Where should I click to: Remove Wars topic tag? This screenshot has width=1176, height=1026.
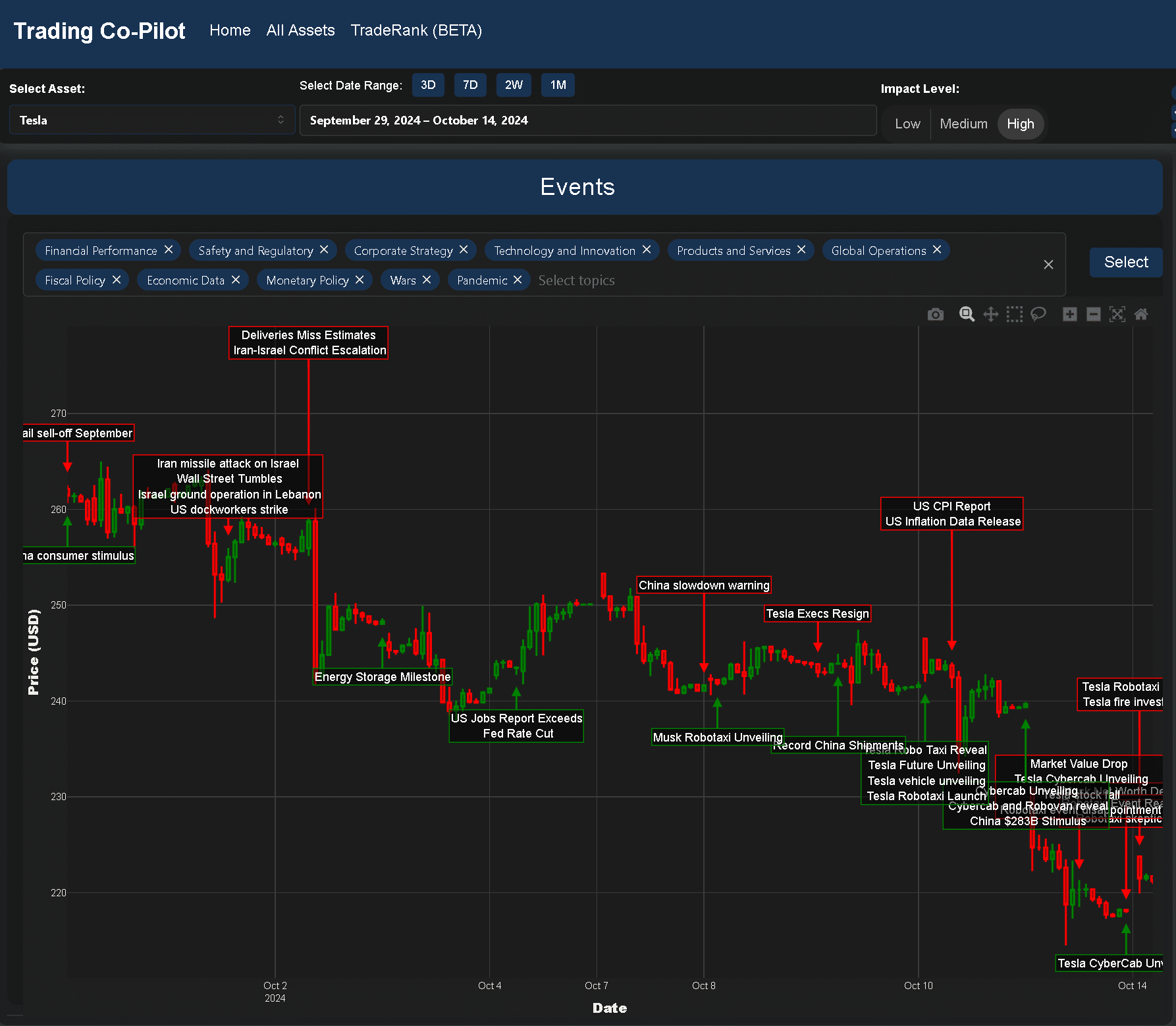click(427, 280)
